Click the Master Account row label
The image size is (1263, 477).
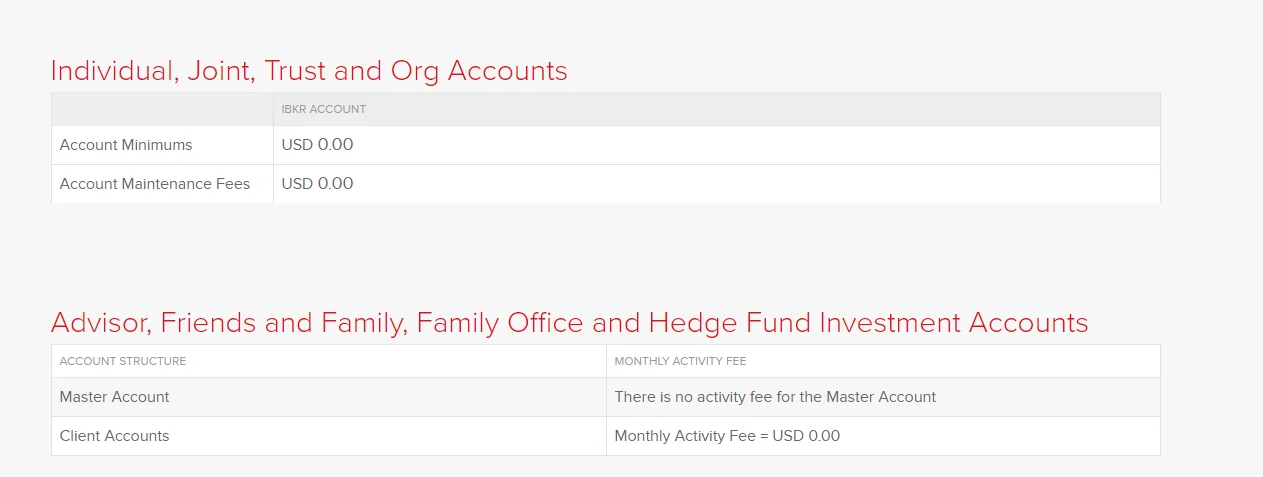(115, 397)
